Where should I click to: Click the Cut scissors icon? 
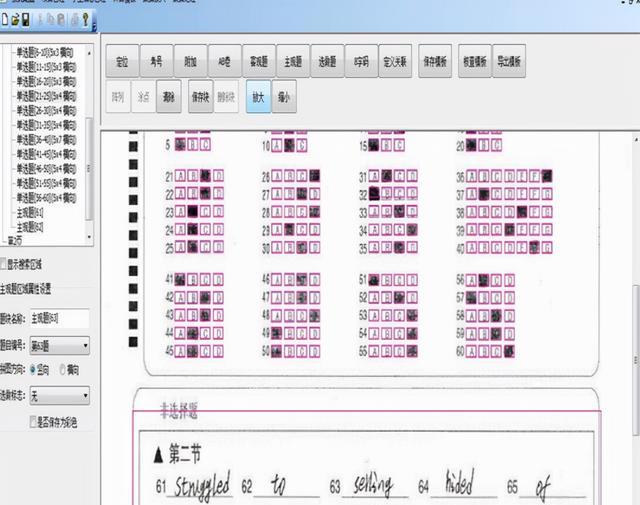(40, 20)
